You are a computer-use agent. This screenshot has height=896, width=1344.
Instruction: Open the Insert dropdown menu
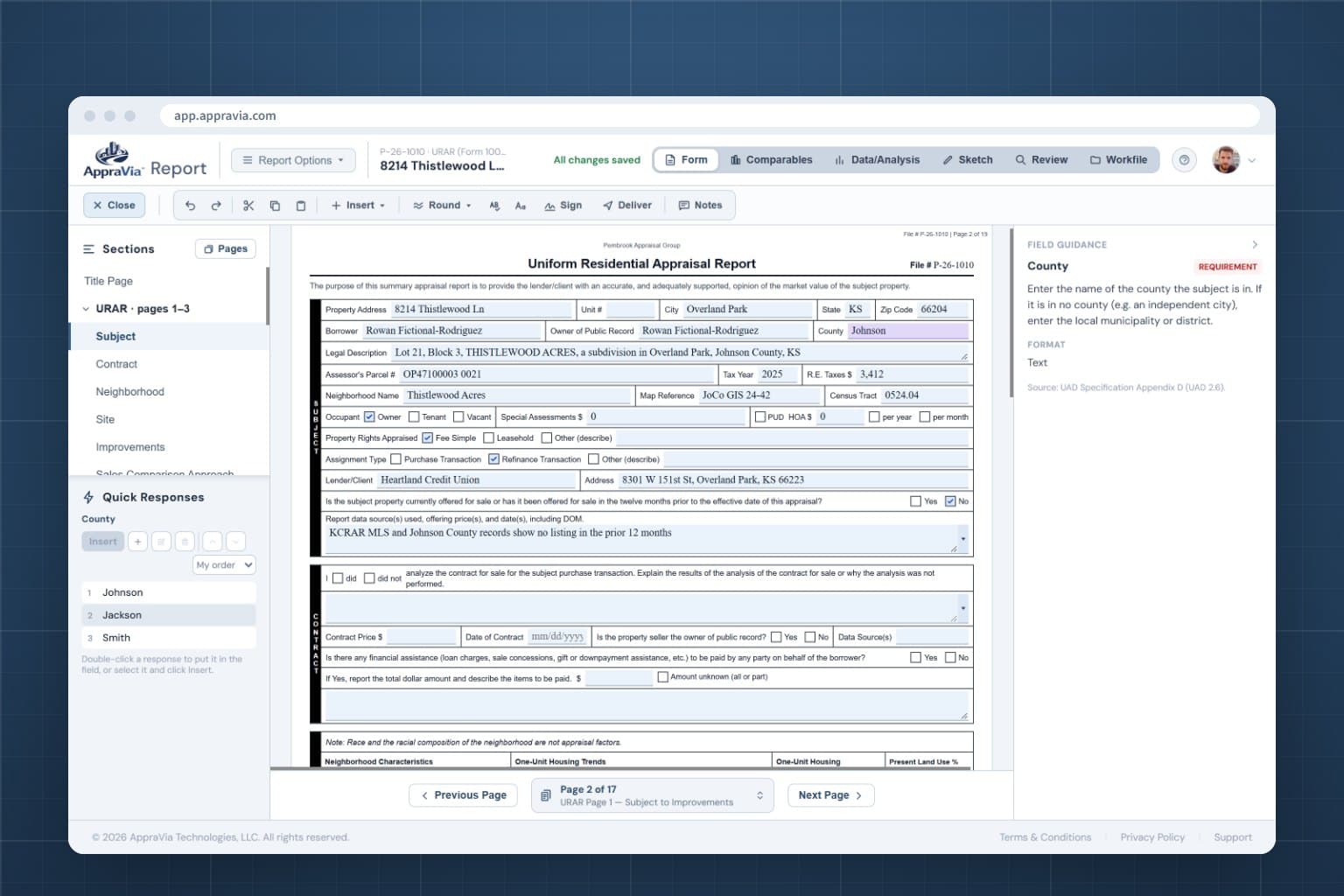[359, 206]
